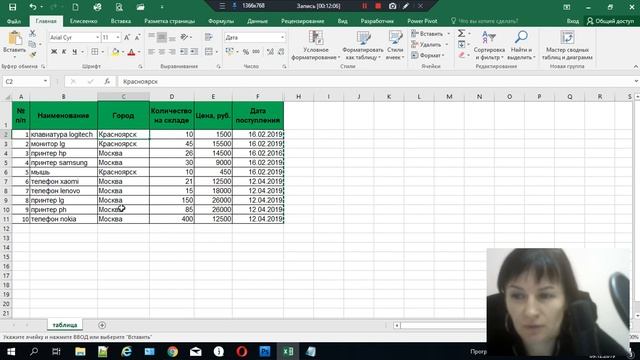Click the Format Painter brush icon
The width and height of the screenshot is (640, 360).
[x=32, y=54]
